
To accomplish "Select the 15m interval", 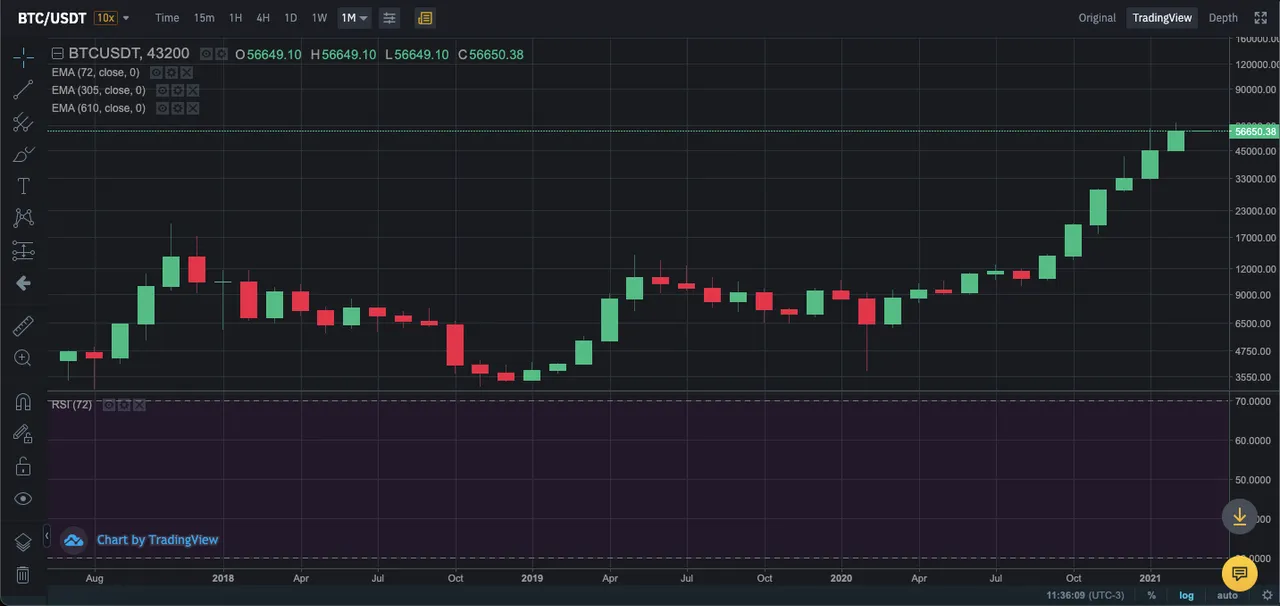I will tap(204, 18).
